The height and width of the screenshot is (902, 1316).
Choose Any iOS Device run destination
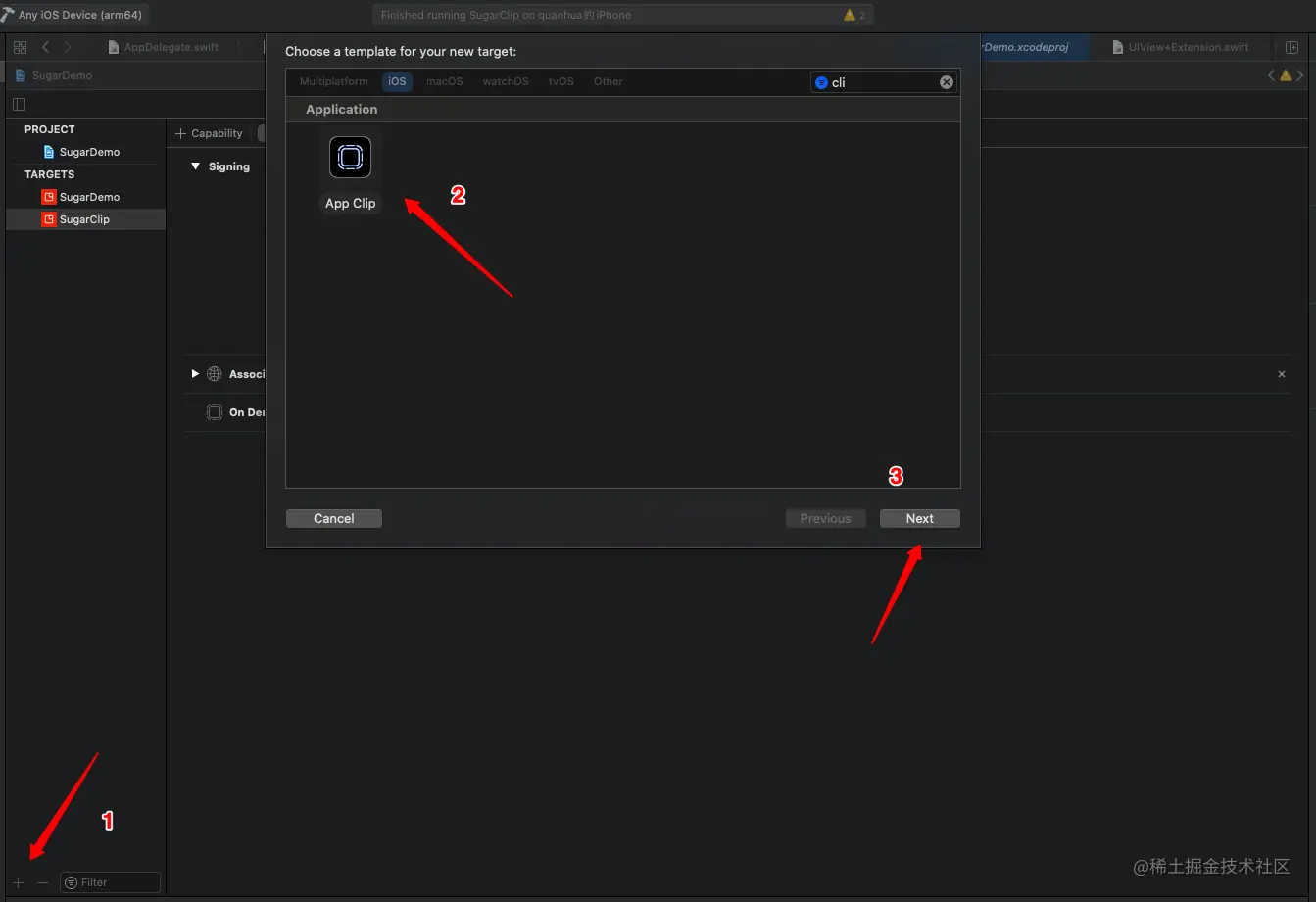(x=80, y=15)
